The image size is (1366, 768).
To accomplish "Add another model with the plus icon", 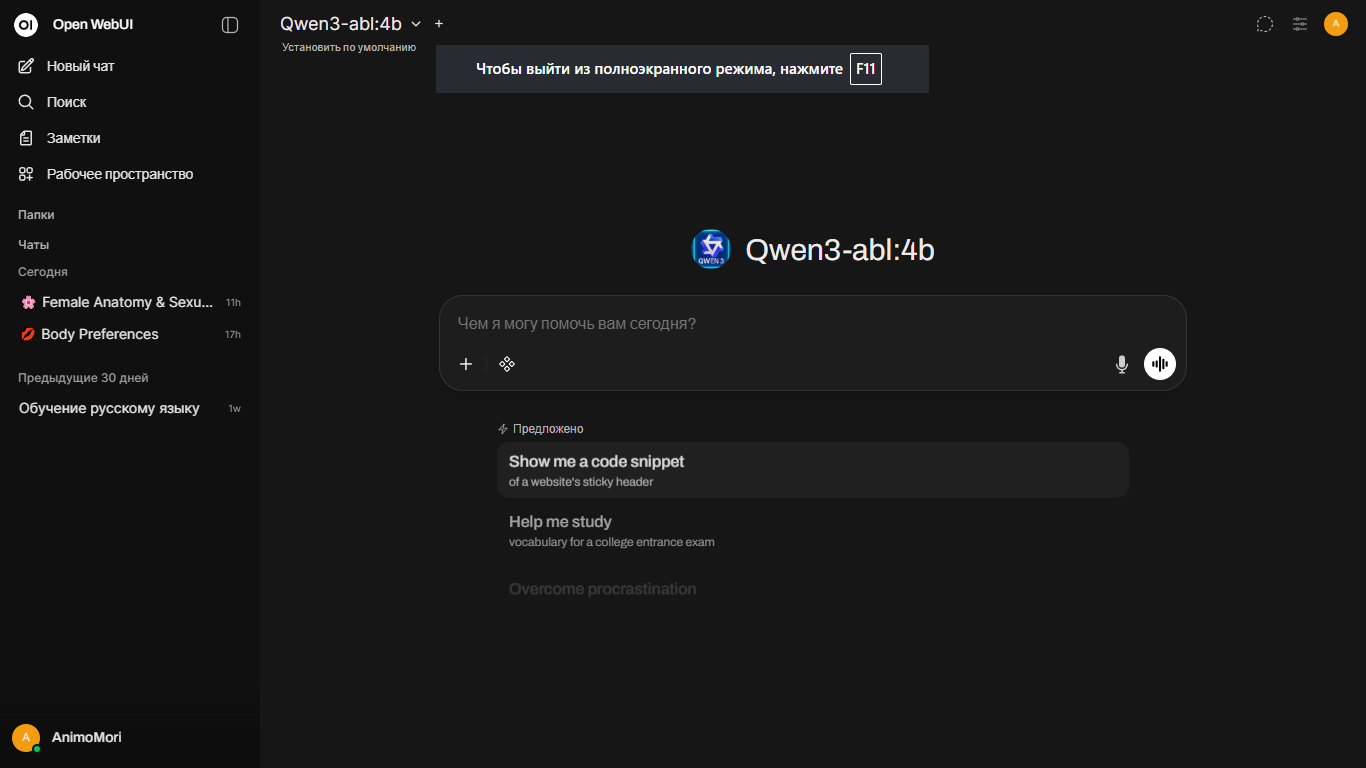I will 439,24.
